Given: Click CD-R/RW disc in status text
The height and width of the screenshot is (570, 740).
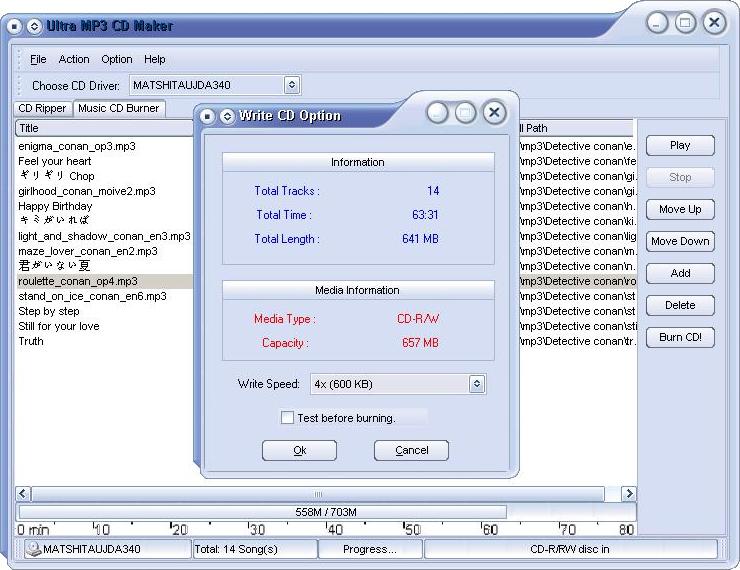Looking at the screenshot, I should pyautogui.click(x=570, y=549).
